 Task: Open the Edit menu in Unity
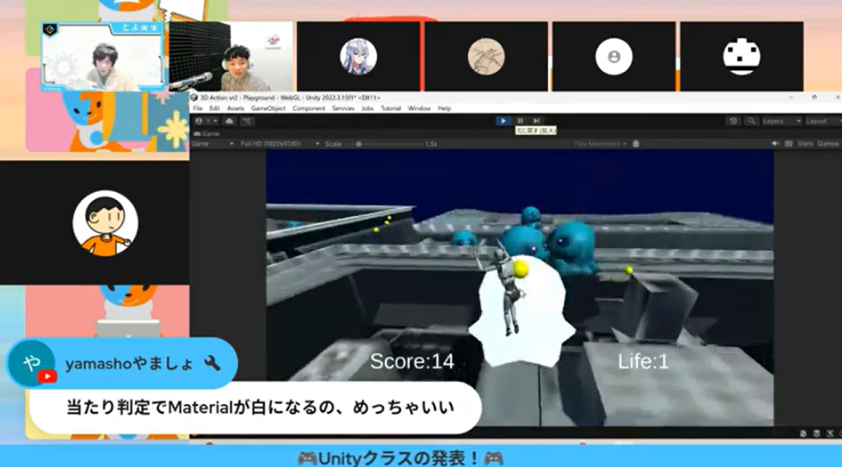coord(214,108)
